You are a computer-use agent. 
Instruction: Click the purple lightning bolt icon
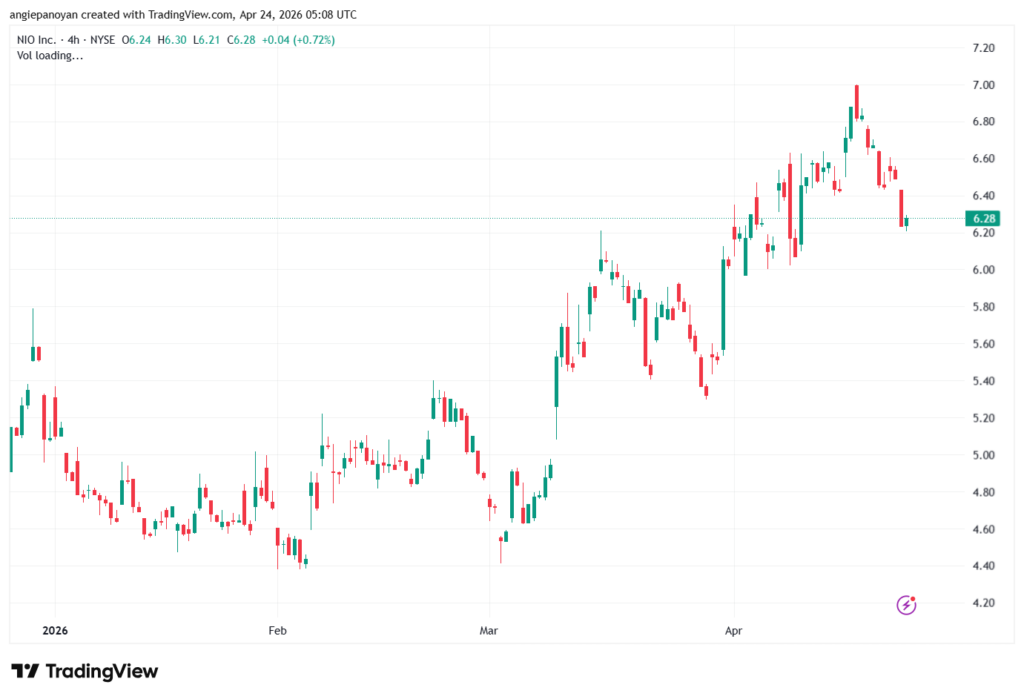(906, 604)
